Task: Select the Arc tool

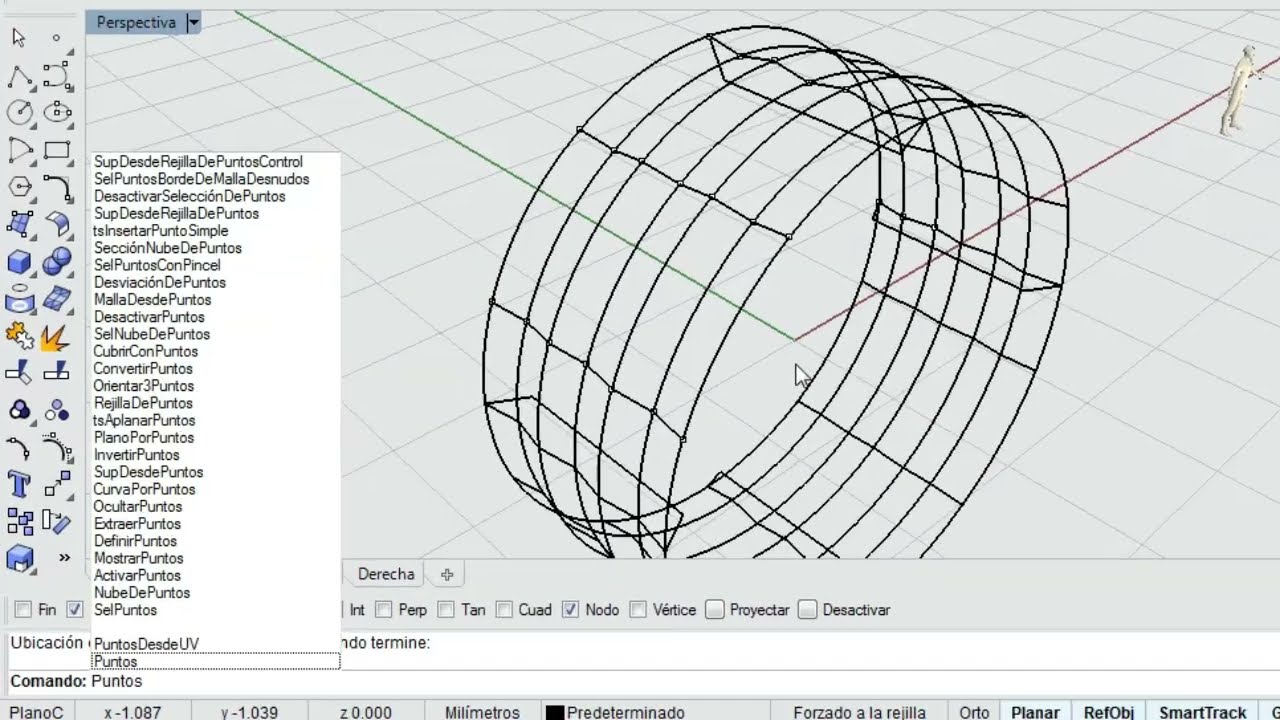Action: pos(19,150)
